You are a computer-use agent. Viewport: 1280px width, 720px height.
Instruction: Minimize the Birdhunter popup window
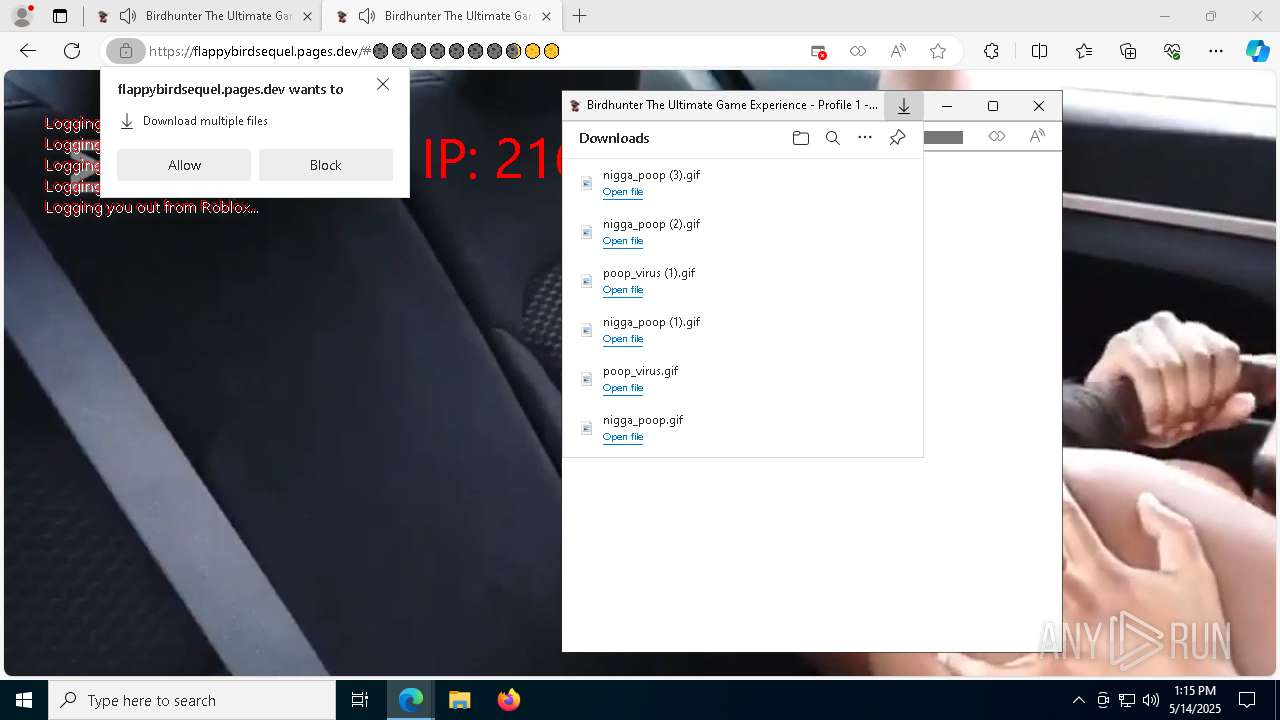947,106
